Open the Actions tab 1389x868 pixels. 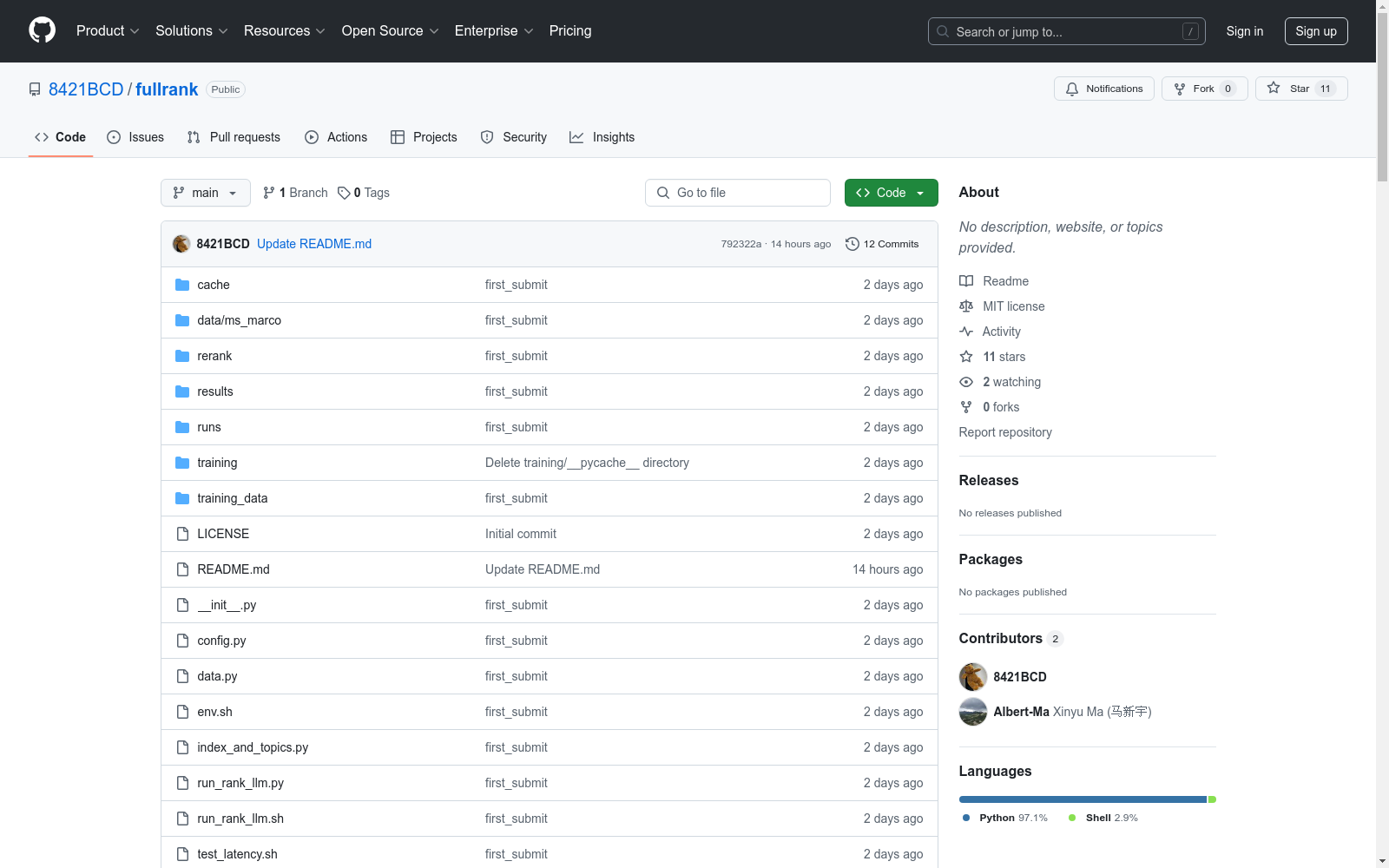coord(336,137)
